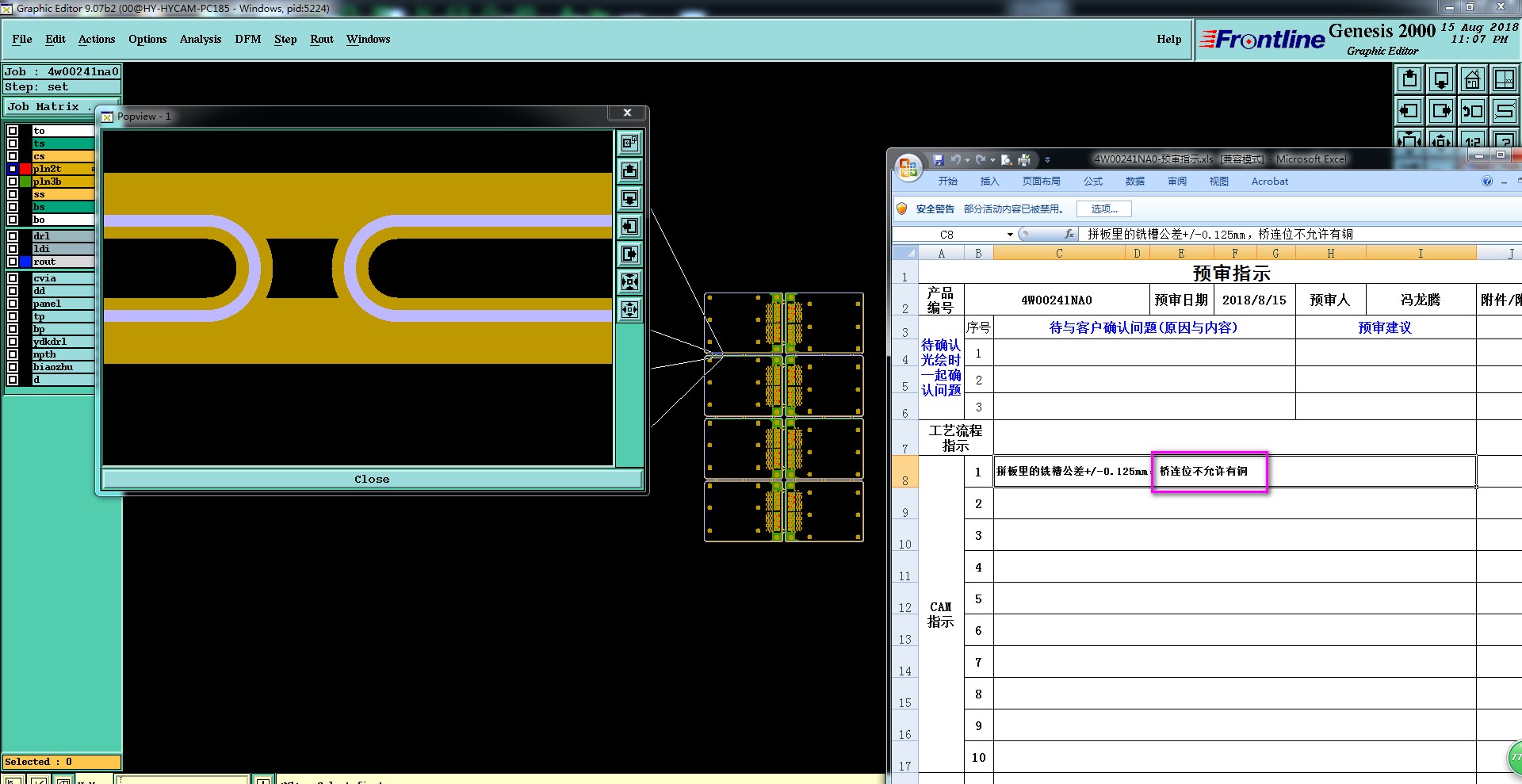Toggle the drl layer checkbox
1522x784 pixels.
13,236
